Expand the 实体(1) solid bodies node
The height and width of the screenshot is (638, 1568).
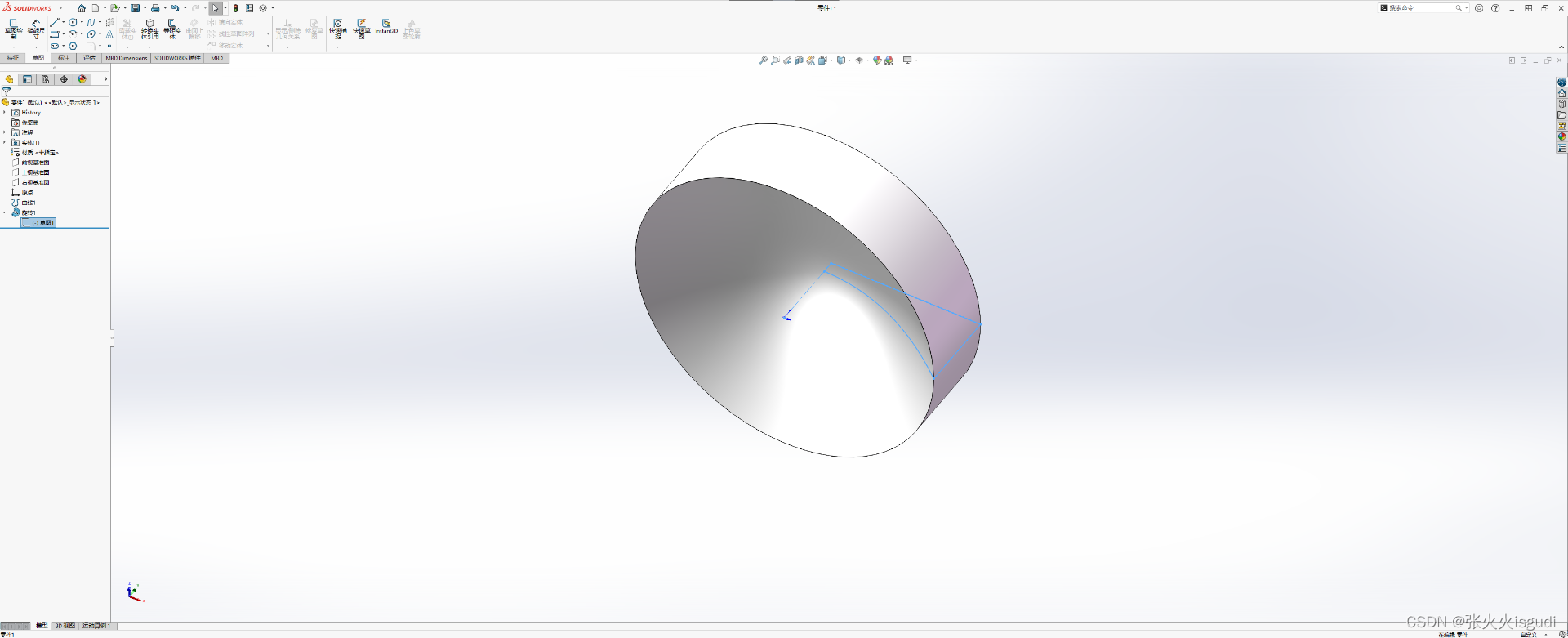(x=4, y=142)
